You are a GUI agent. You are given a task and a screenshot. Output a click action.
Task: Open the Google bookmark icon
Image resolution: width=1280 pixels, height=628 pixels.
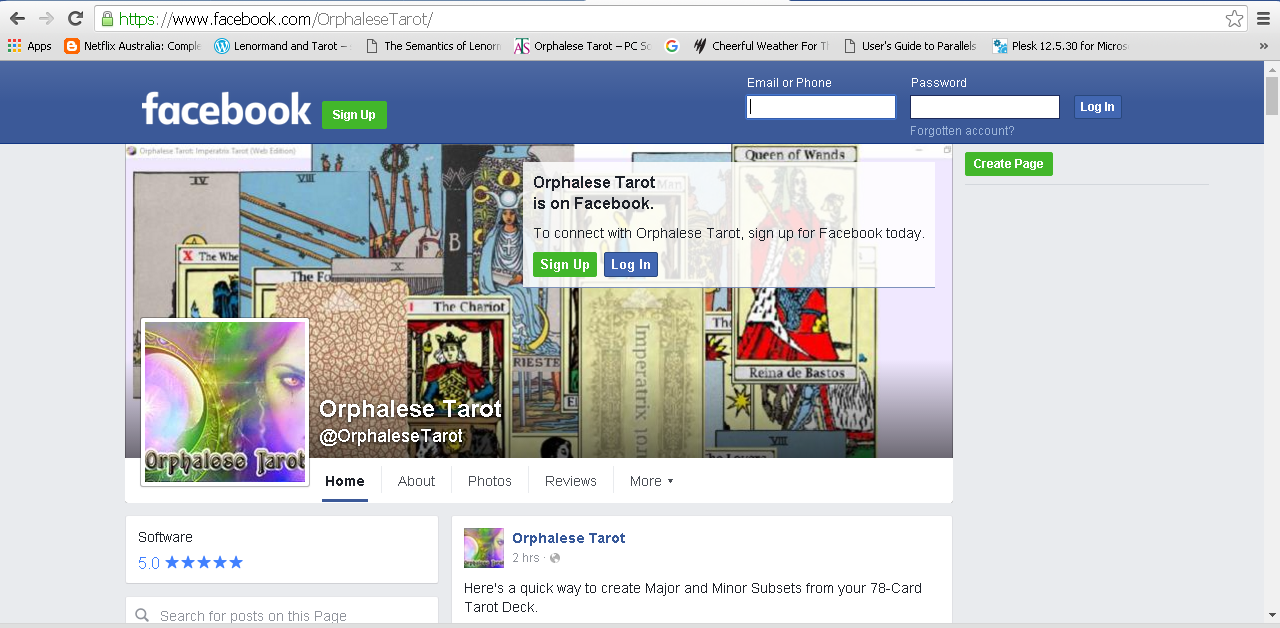(672, 46)
